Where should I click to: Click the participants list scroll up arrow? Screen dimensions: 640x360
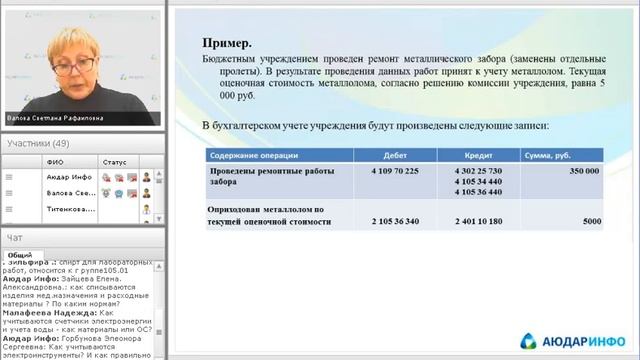tap(159, 173)
